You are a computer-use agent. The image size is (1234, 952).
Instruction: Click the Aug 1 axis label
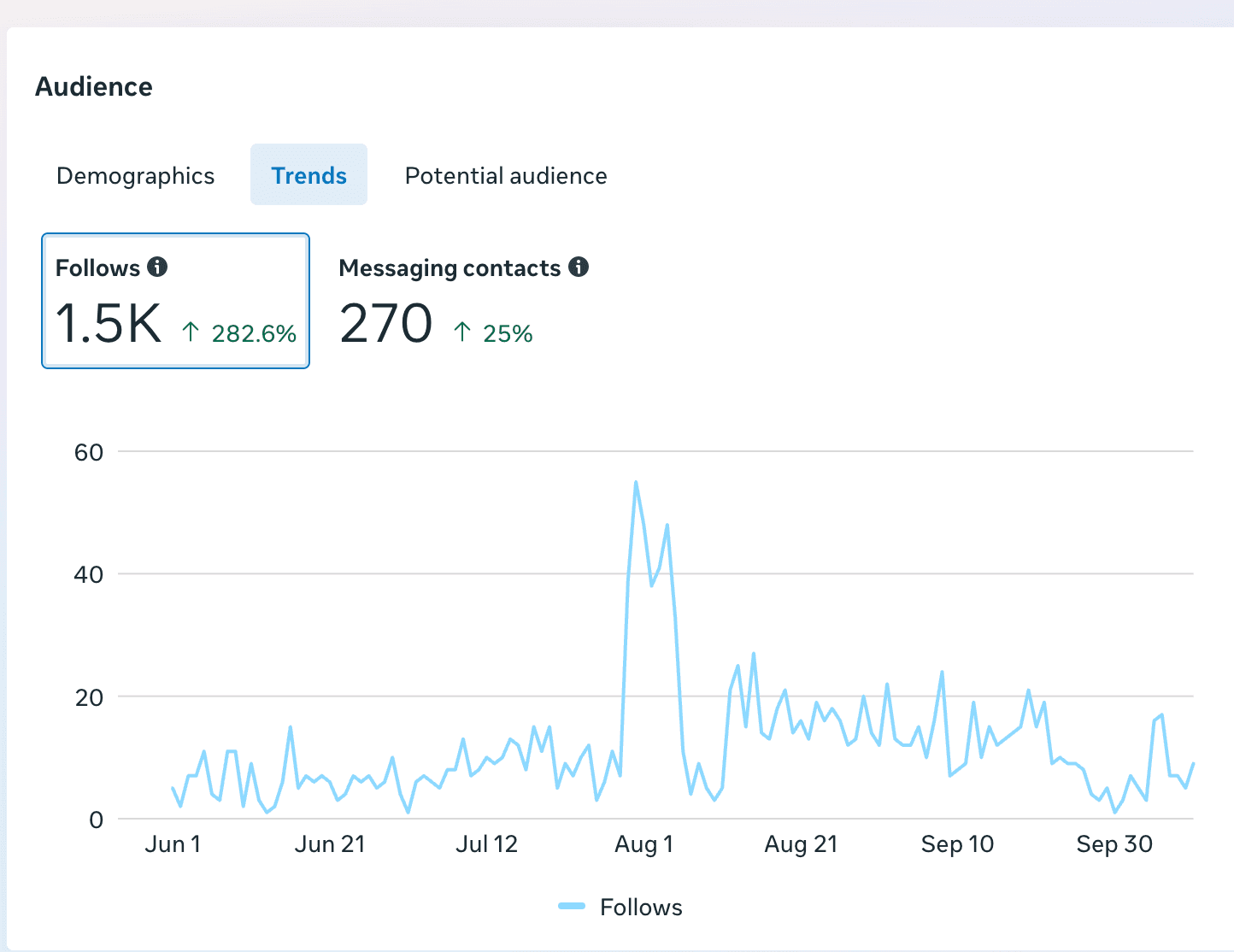pyautogui.click(x=644, y=844)
